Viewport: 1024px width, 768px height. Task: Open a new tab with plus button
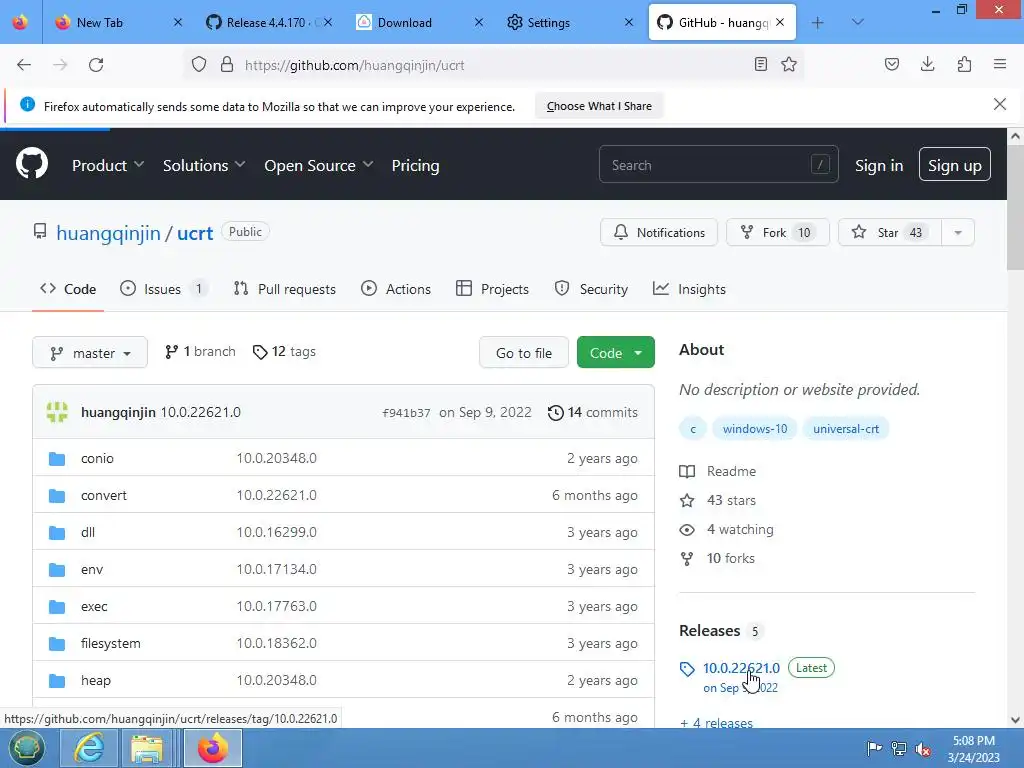[817, 23]
